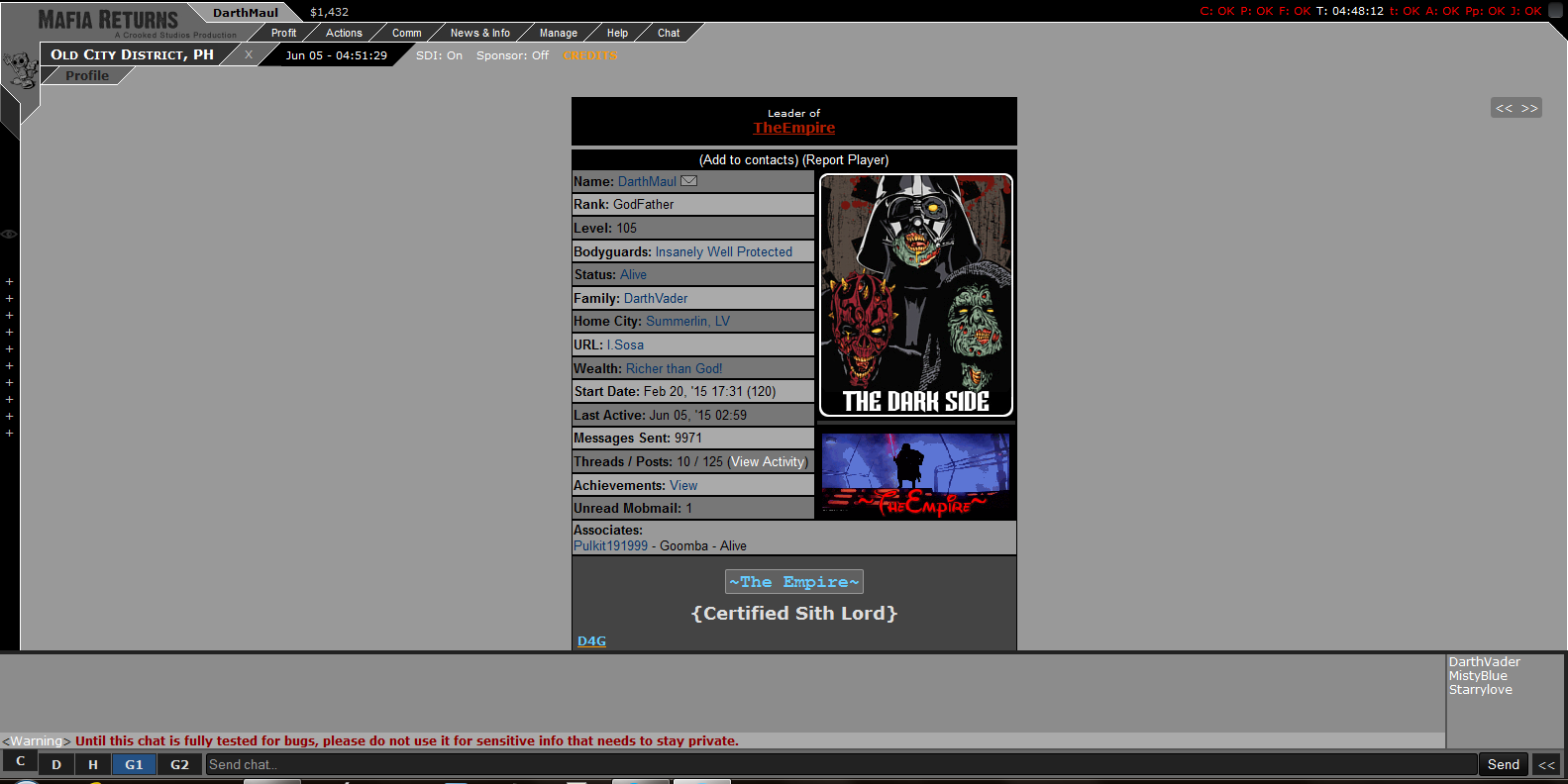Click the Mafia Returns logo
Viewport: 1568px width, 784px height.
click(x=109, y=21)
